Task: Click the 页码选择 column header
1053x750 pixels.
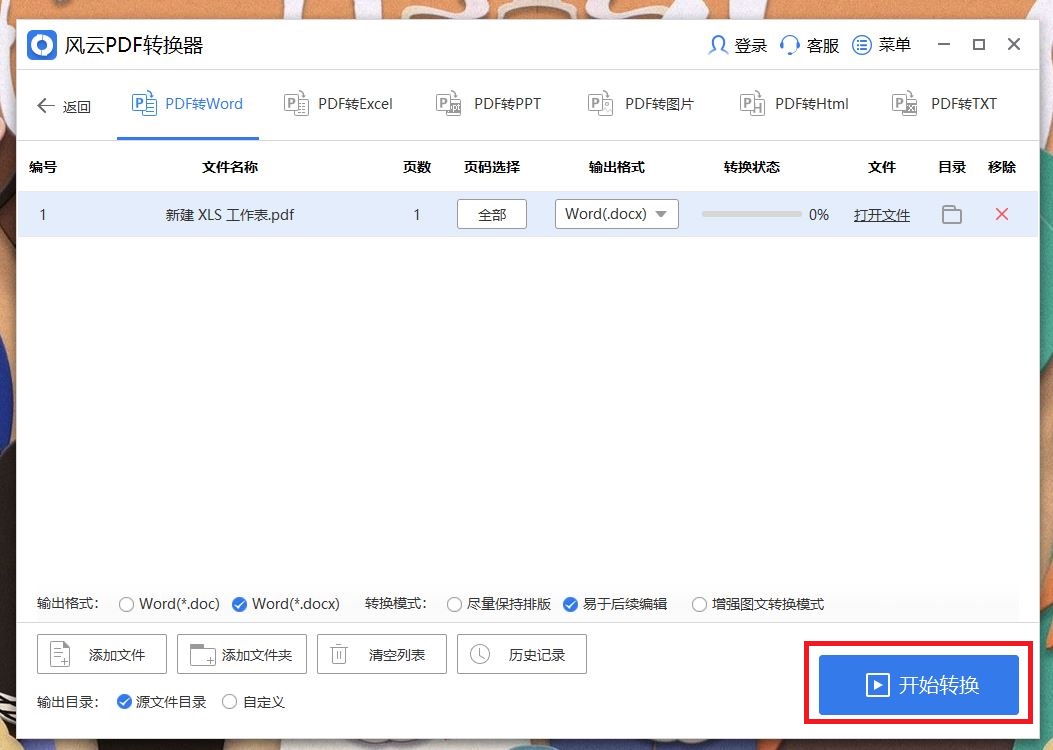Action: (492, 167)
